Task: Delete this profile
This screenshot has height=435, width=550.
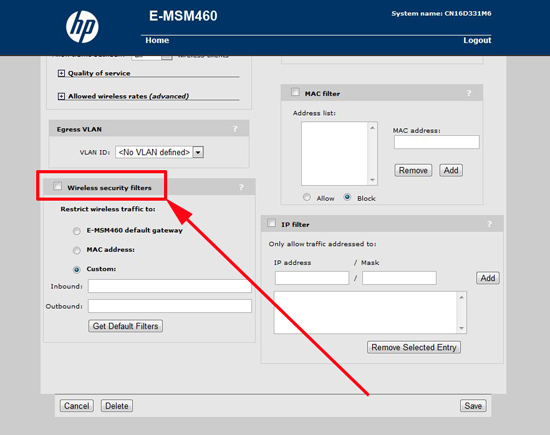Action: point(117,406)
